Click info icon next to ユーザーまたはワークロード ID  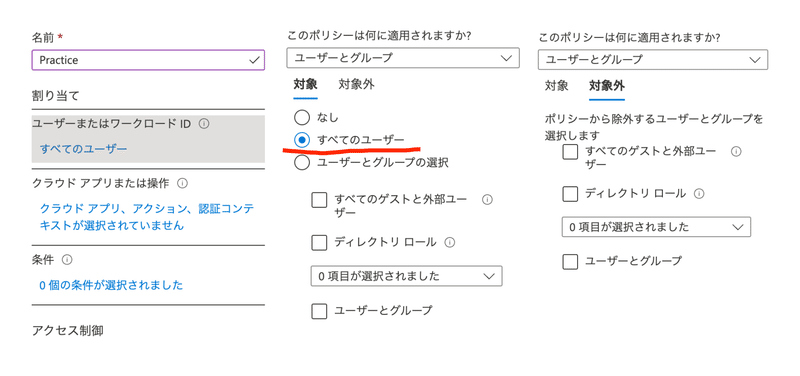[x=204, y=124]
